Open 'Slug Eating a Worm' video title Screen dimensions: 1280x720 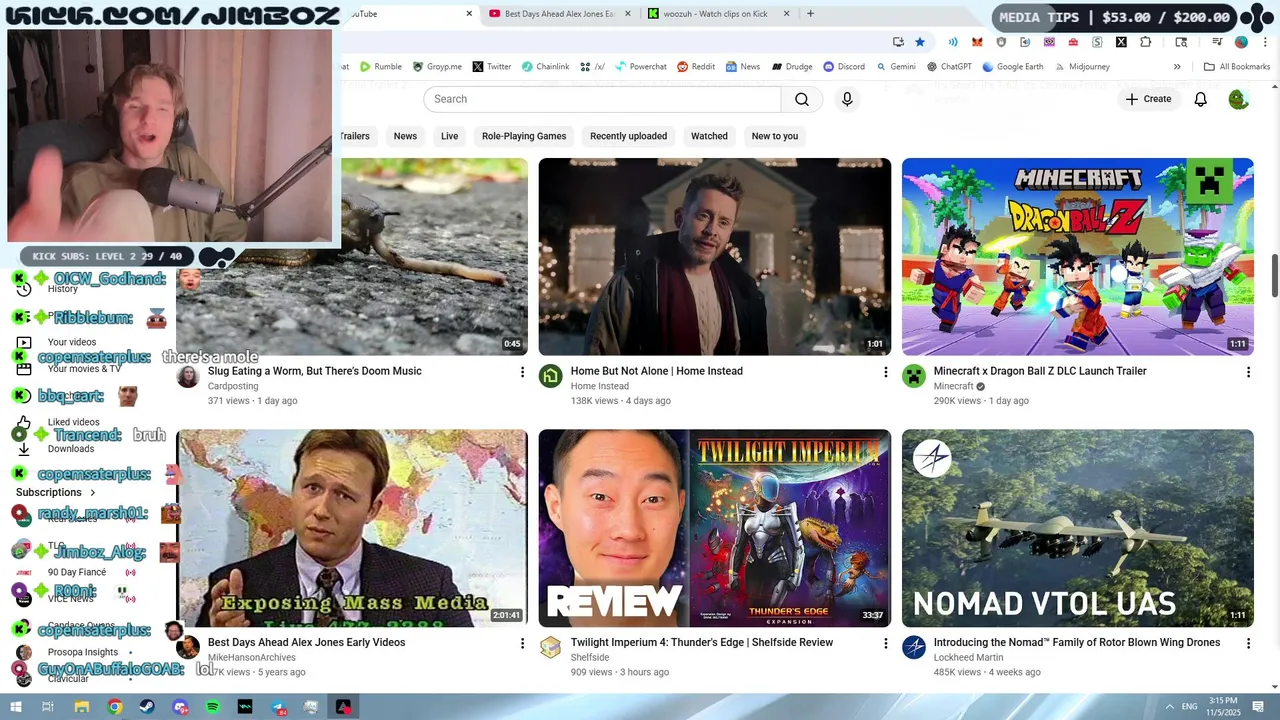click(x=315, y=371)
